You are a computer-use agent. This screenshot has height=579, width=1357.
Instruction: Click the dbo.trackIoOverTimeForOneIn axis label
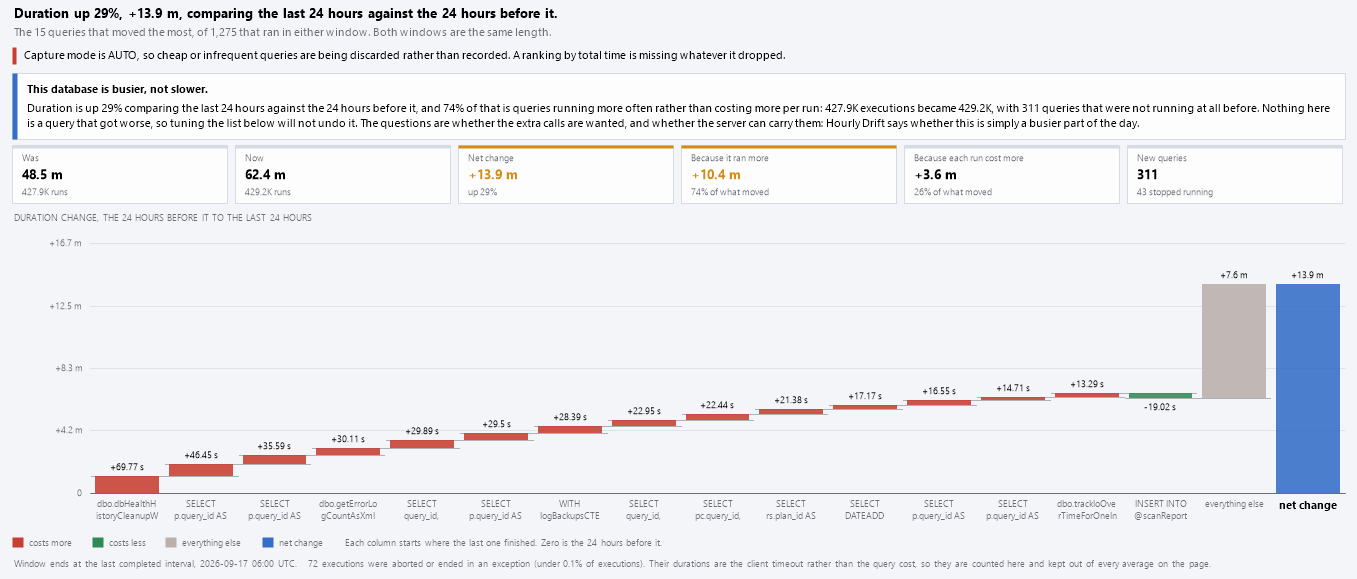pyautogui.click(x=1086, y=510)
